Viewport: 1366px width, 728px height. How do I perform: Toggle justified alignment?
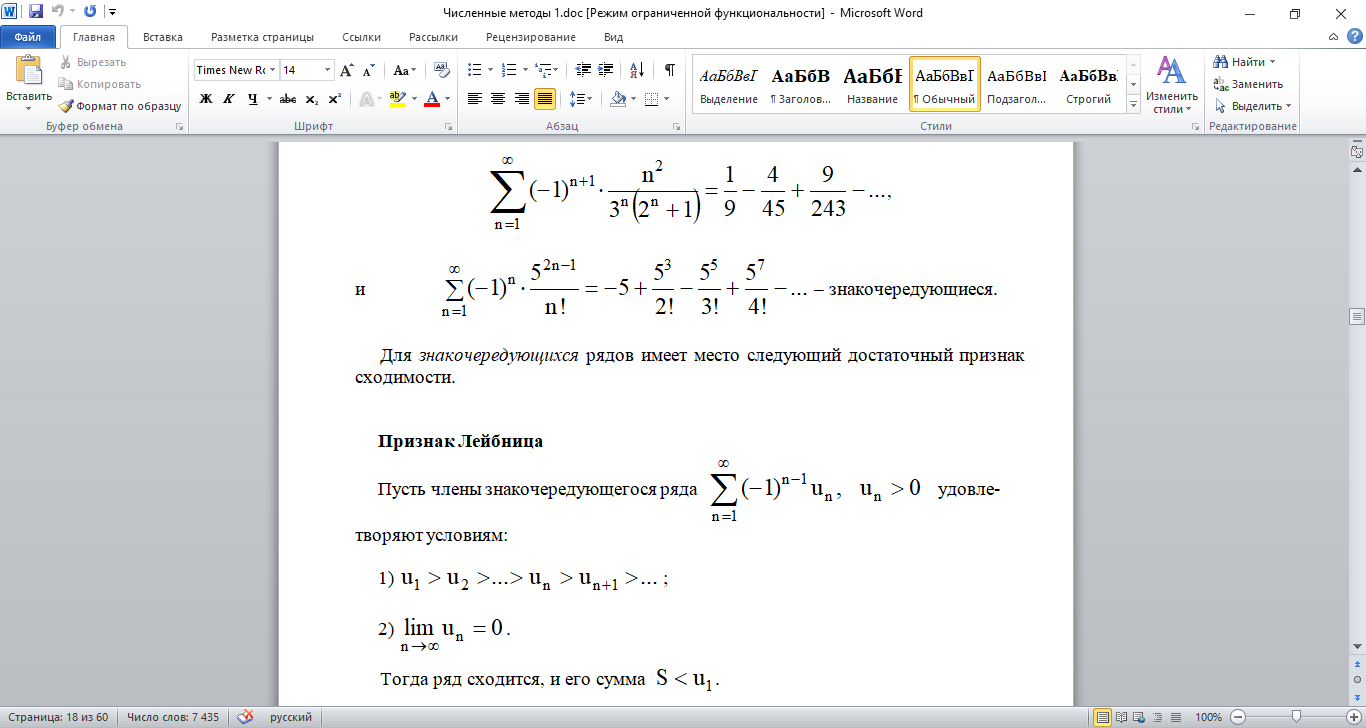pos(545,99)
